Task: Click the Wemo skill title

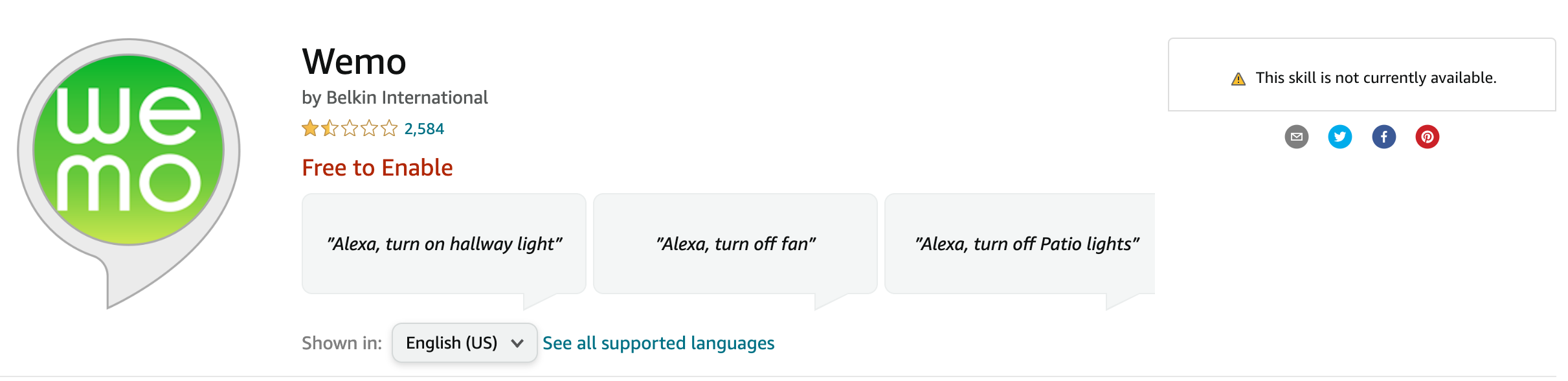Action: pyautogui.click(x=354, y=62)
